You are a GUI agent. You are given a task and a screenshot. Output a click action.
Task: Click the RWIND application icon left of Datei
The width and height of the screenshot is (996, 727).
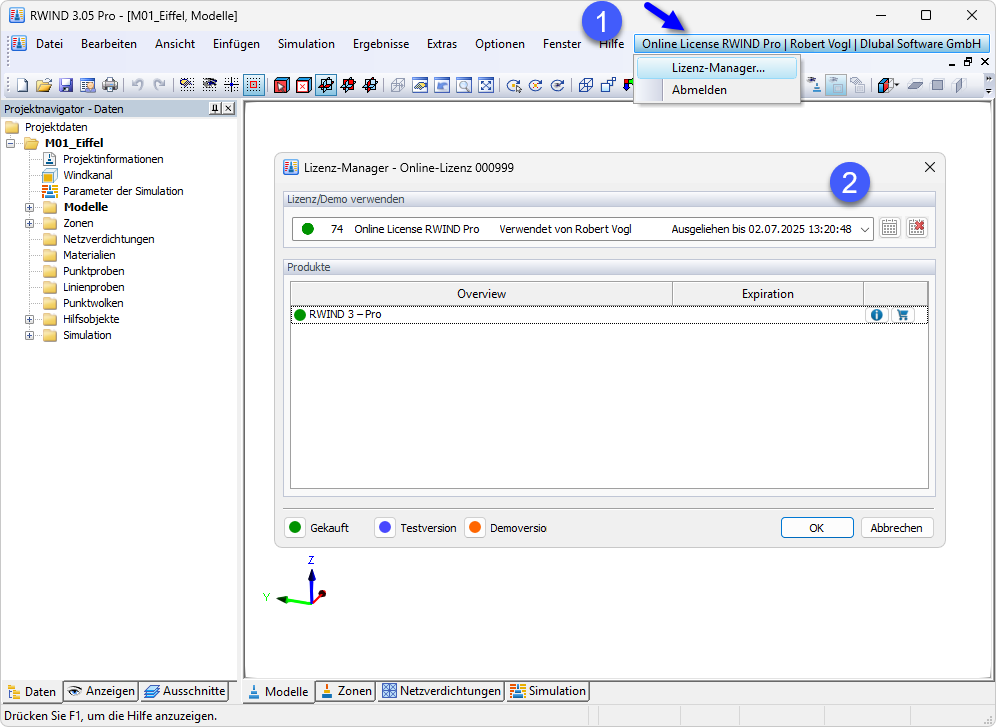(20, 44)
